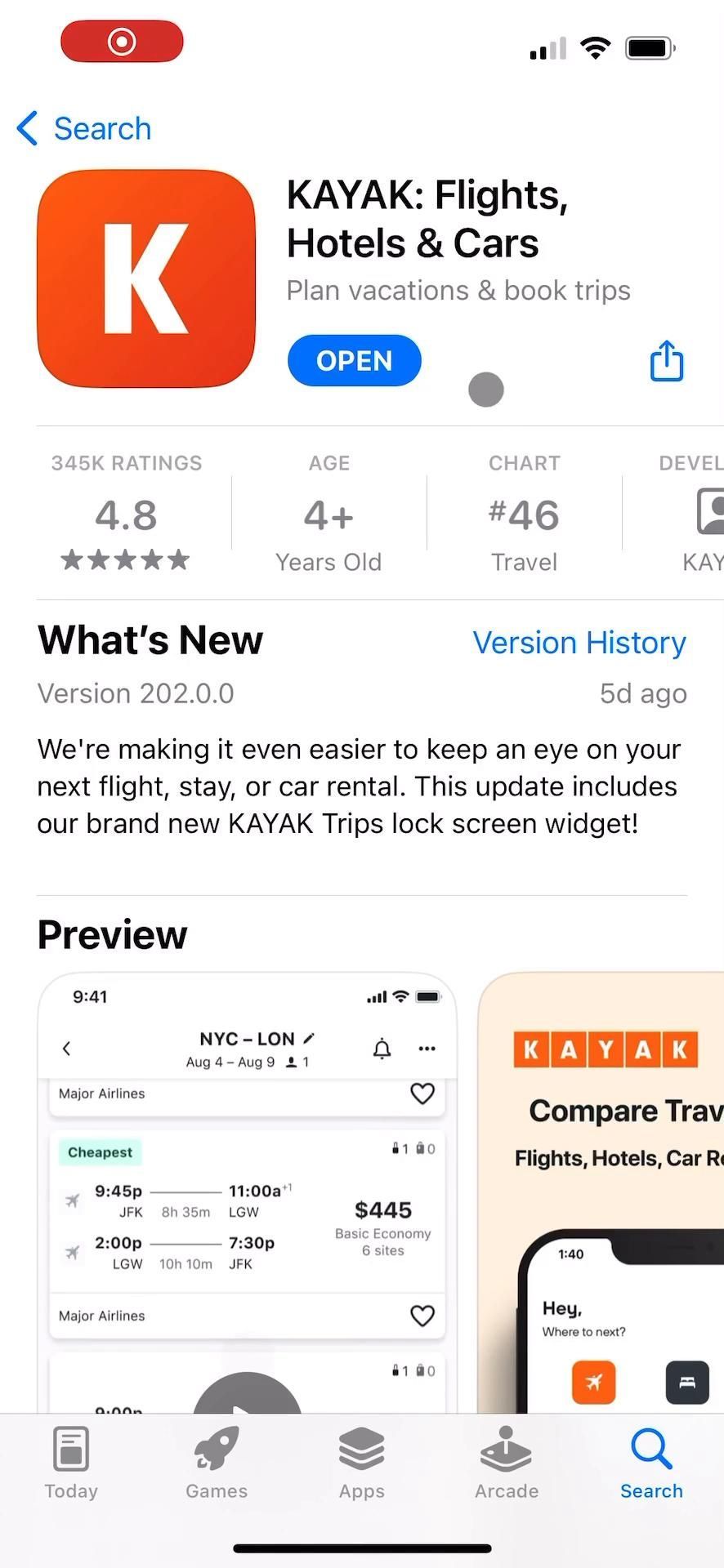Viewport: 724px width, 1568px height.
Task: Tap the bell alert icon in preview
Action: (x=382, y=1049)
